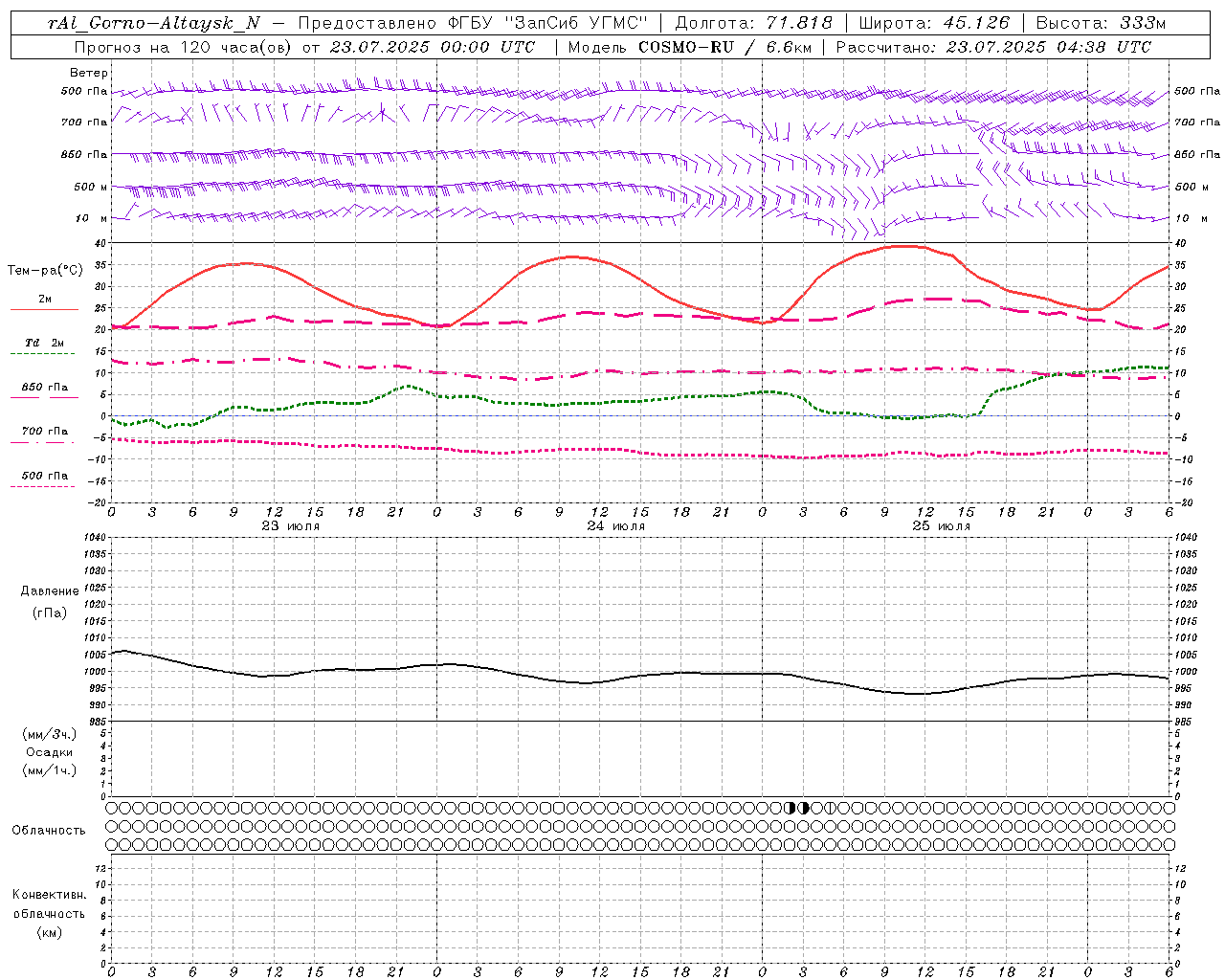
Task: Click 1000 on the right pressure axis
Action: point(1185,672)
